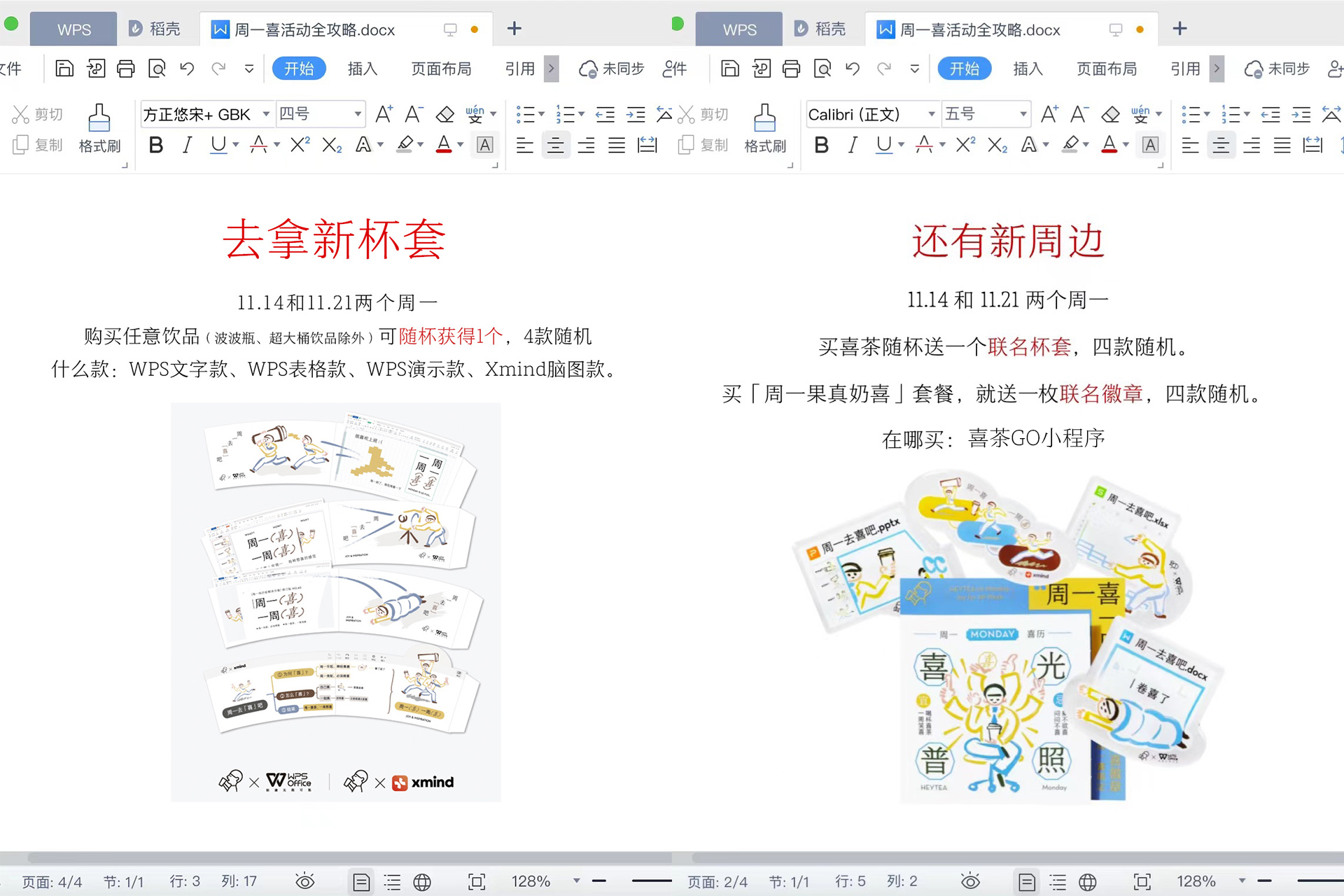
Task: Decrease font size in left window
Action: click(414, 114)
